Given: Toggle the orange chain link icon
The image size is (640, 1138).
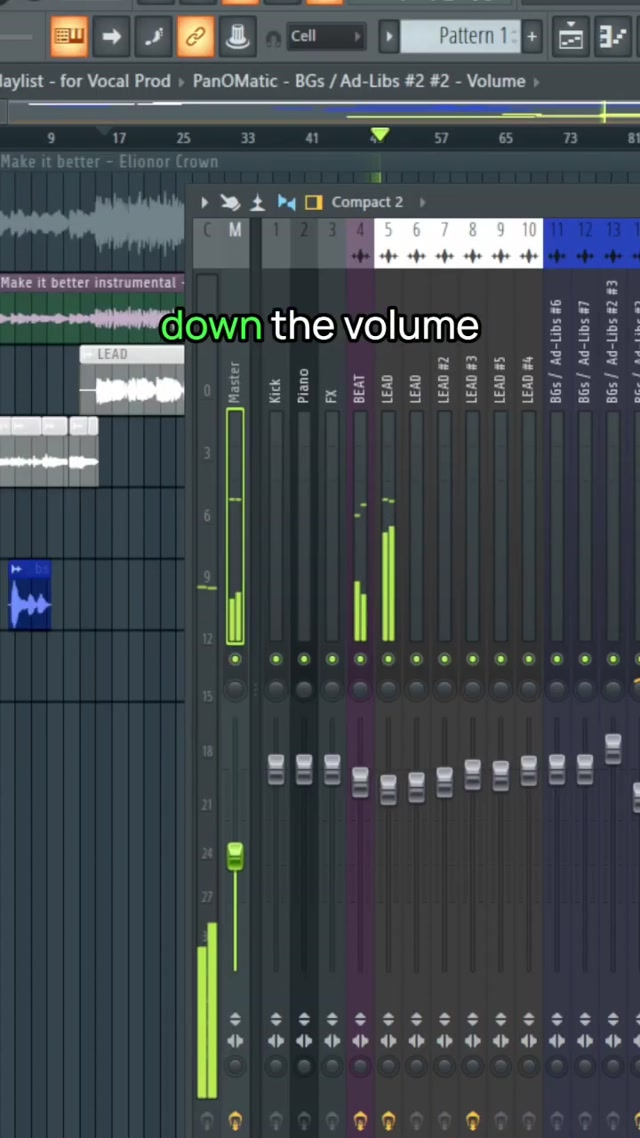Looking at the screenshot, I should [x=195, y=37].
